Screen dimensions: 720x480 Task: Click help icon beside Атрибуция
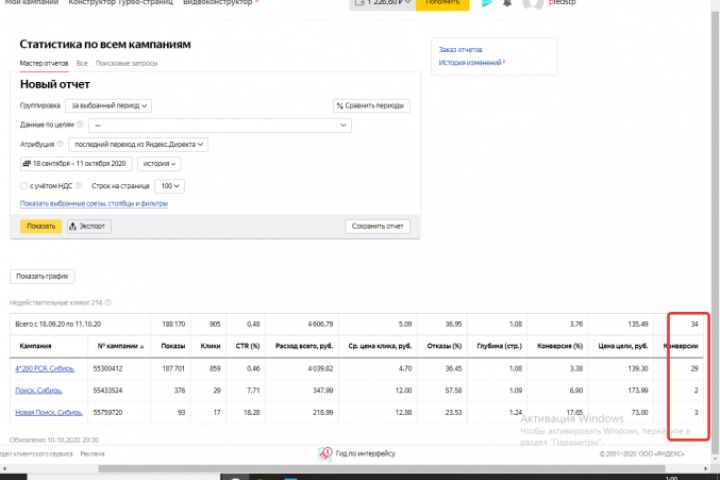coord(60,144)
